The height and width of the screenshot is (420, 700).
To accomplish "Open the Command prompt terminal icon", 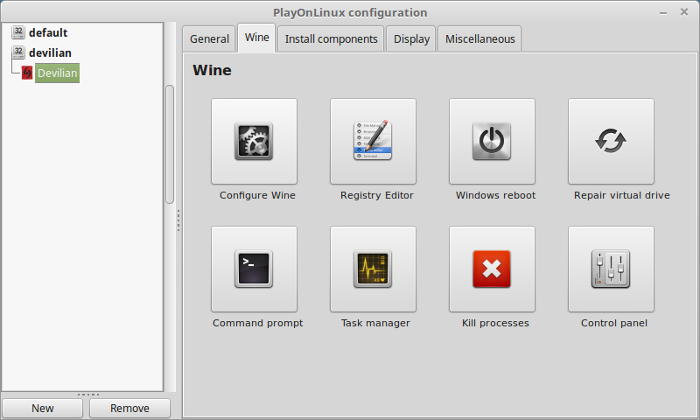I will coord(254,269).
